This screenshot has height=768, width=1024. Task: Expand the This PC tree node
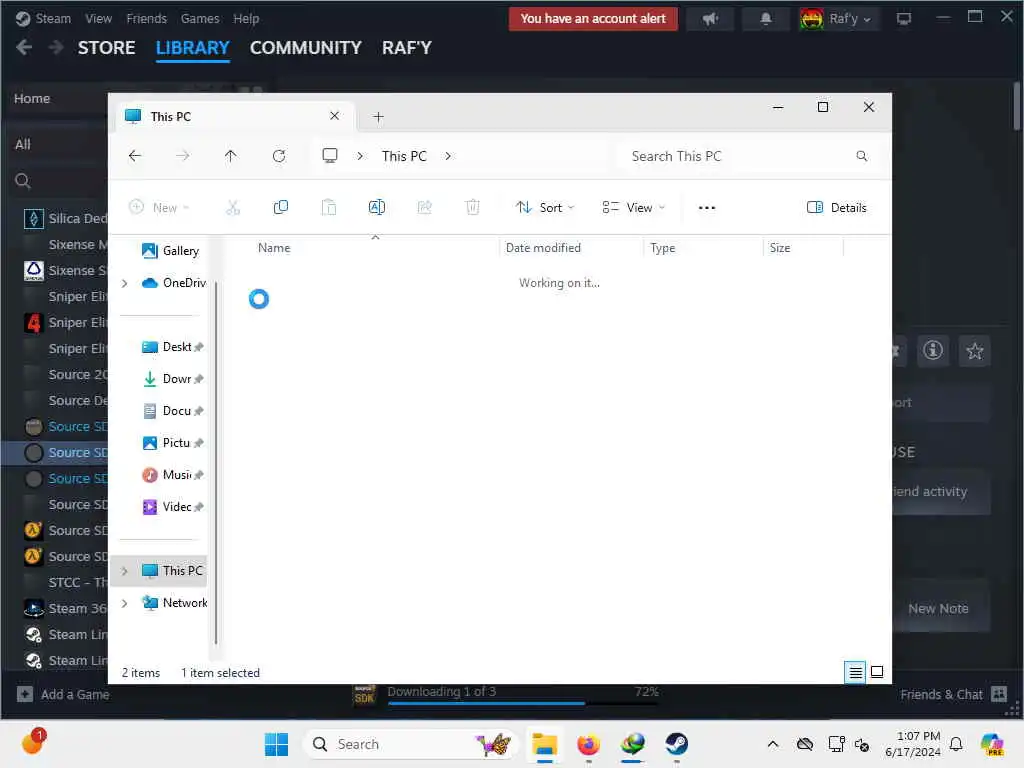(125, 571)
